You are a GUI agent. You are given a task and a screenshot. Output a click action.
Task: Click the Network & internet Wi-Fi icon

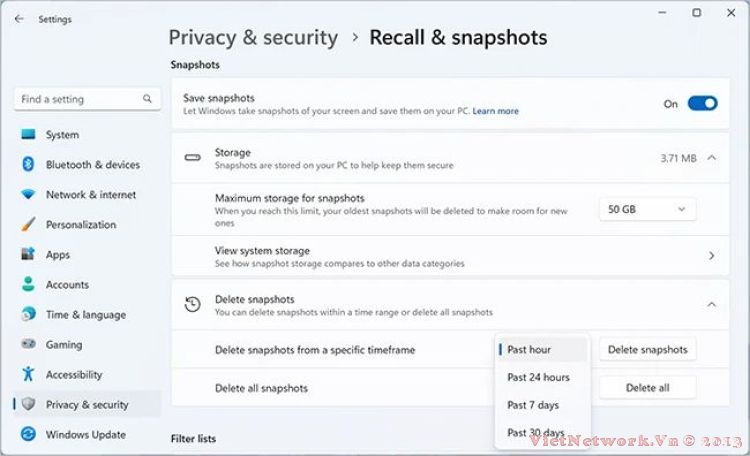coord(28,195)
